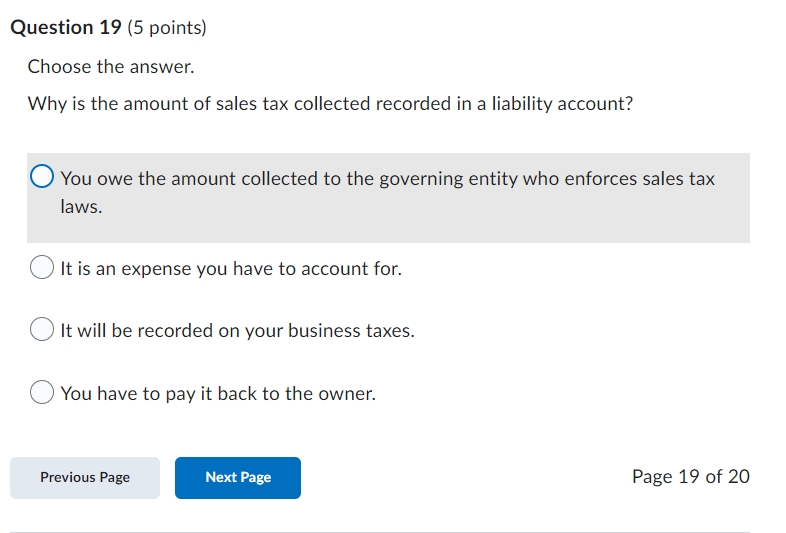The width and height of the screenshot is (786, 533).
Task: Click the word 'laws.' in the first answer
Action: click(x=81, y=209)
